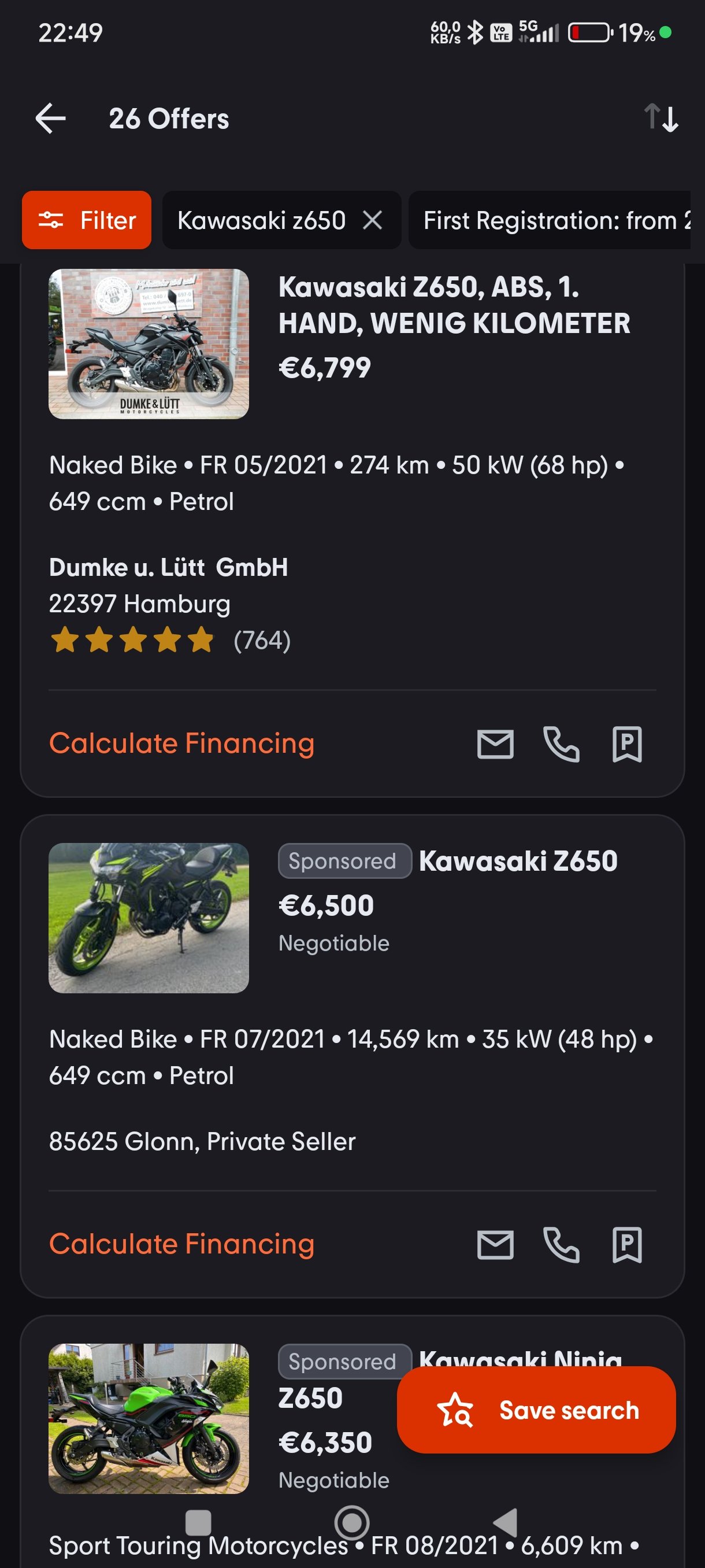Select the First Registration filter chip
Image resolution: width=705 pixels, height=1568 pixels.
[550, 220]
